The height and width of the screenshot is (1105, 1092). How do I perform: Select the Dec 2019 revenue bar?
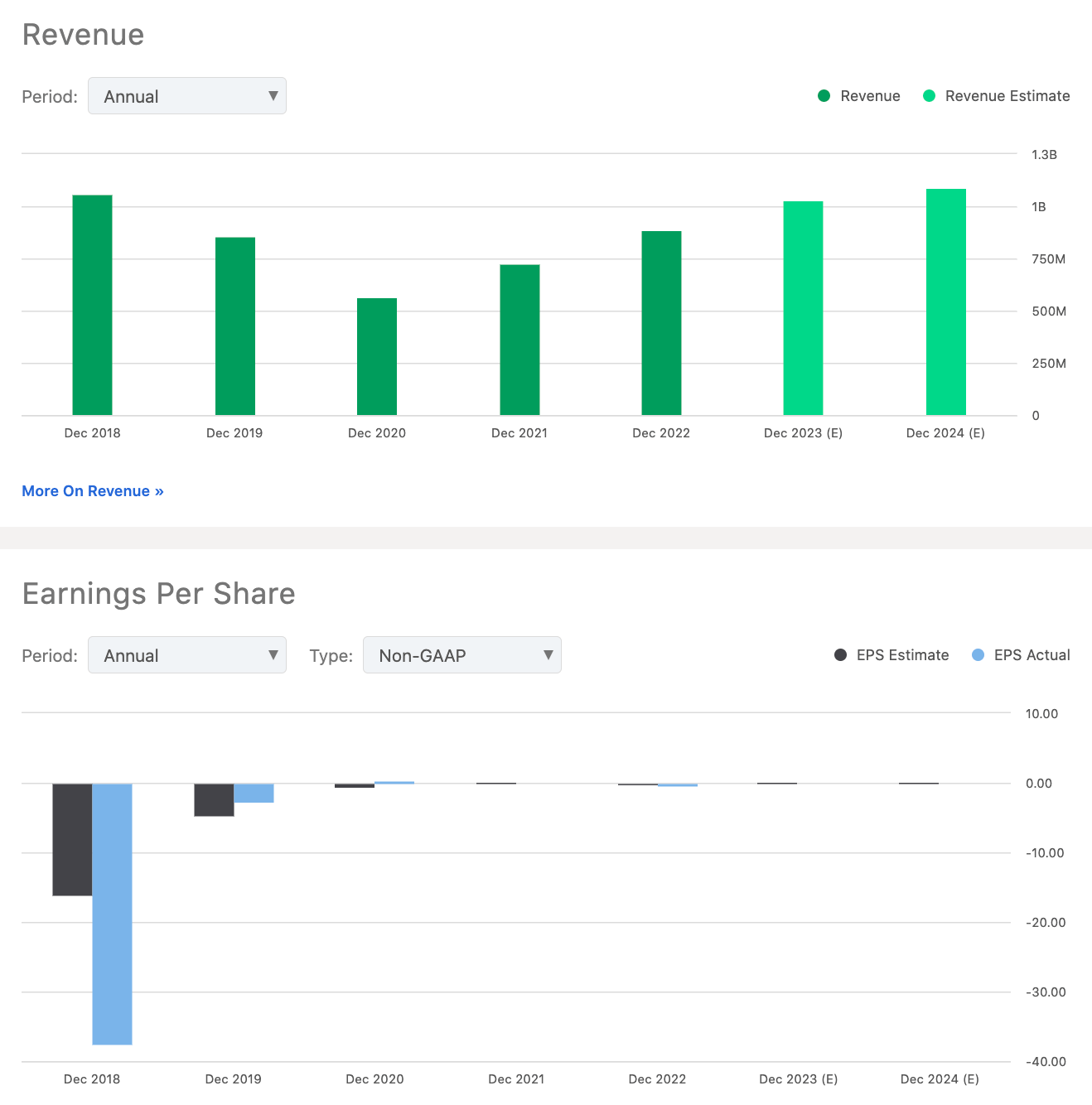pyautogui.click(x=235, y=326)
